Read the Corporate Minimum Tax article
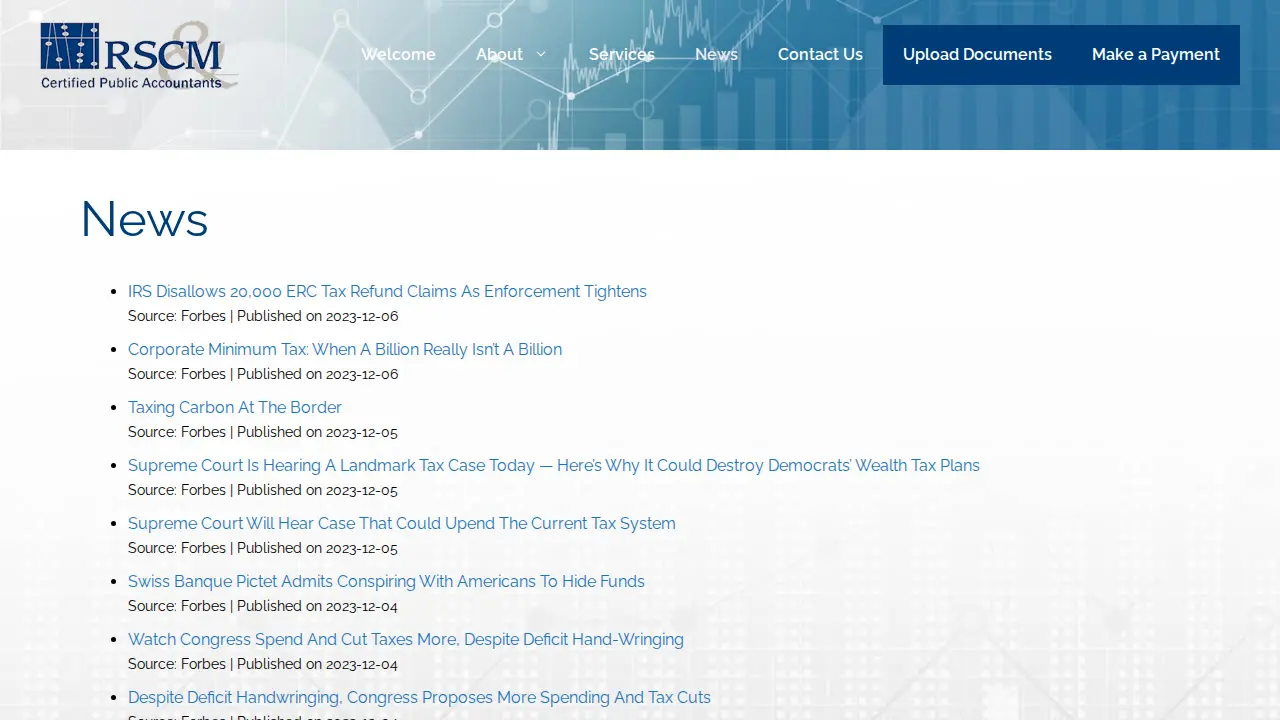 345,350
